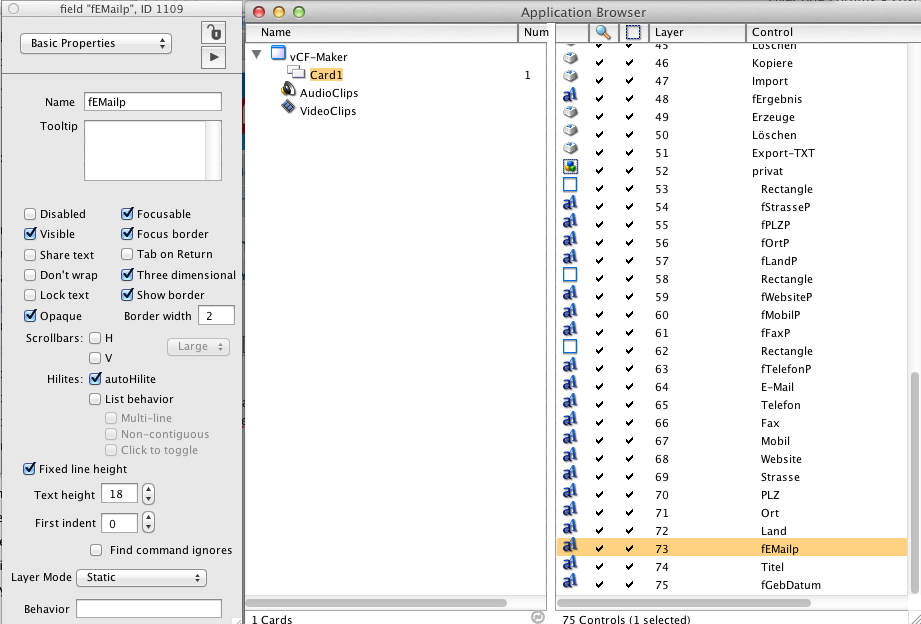The width and height of the screenshot is (921, 624).
Task: Click the button icon for privat control
Action: coord(570,170)
